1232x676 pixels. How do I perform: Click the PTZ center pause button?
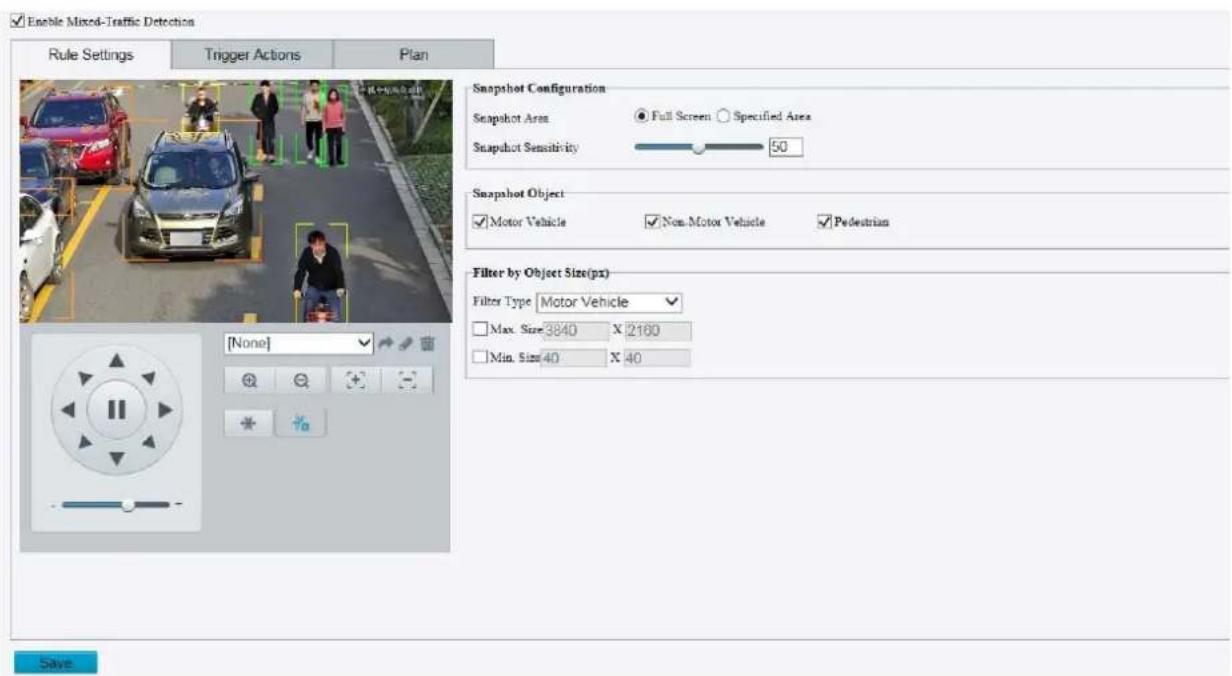[117, 410]
